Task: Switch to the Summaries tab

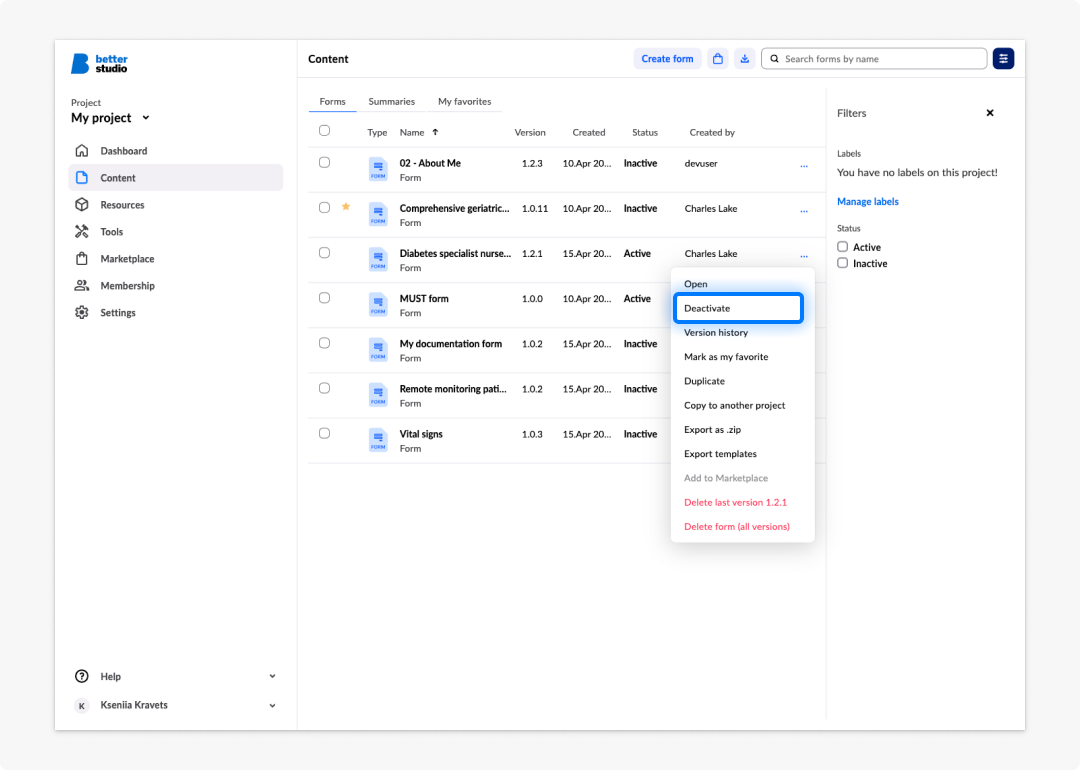Action: 391,101
